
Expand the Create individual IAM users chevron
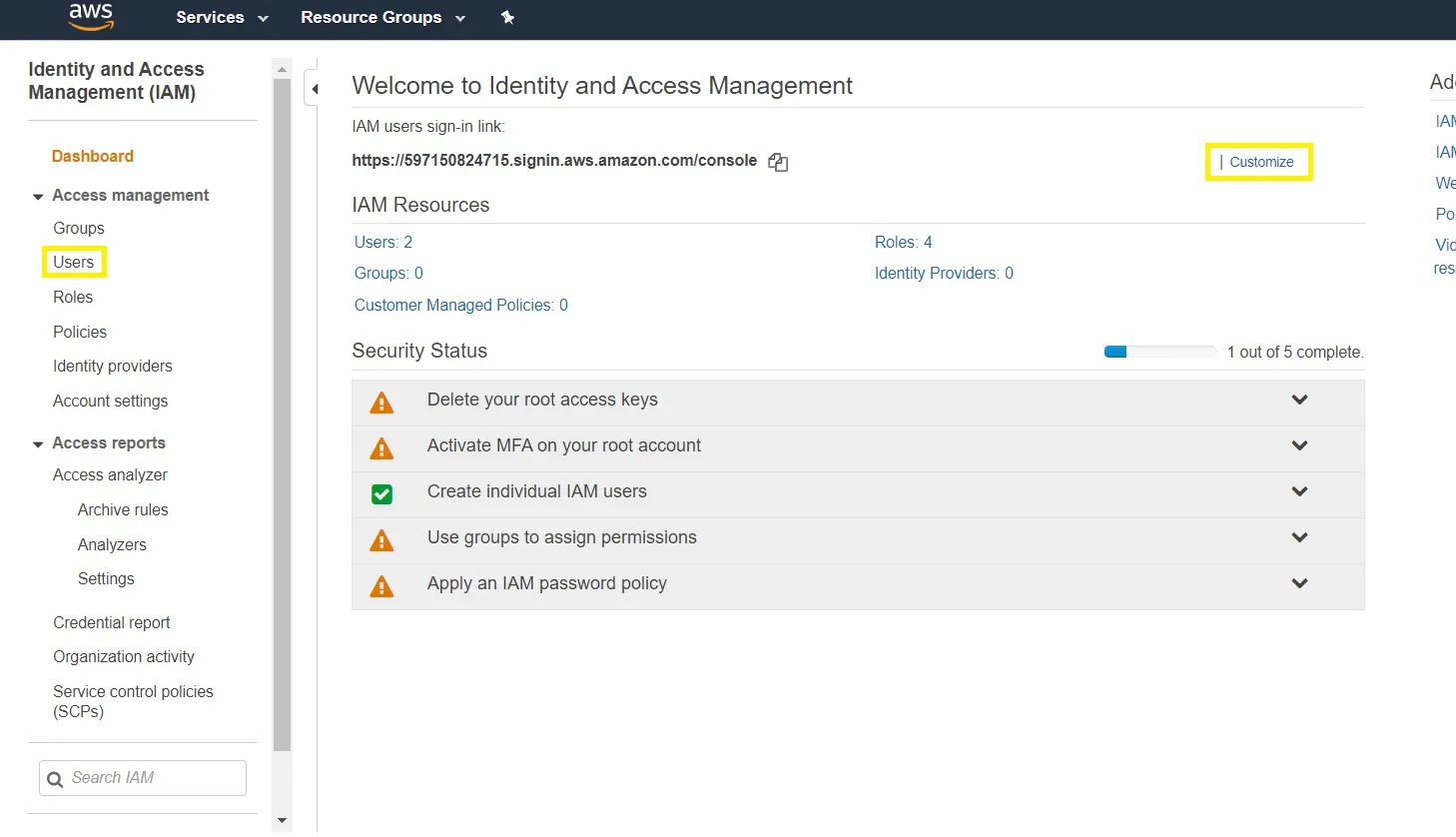pyautogui.click(x=1299, y=491)
